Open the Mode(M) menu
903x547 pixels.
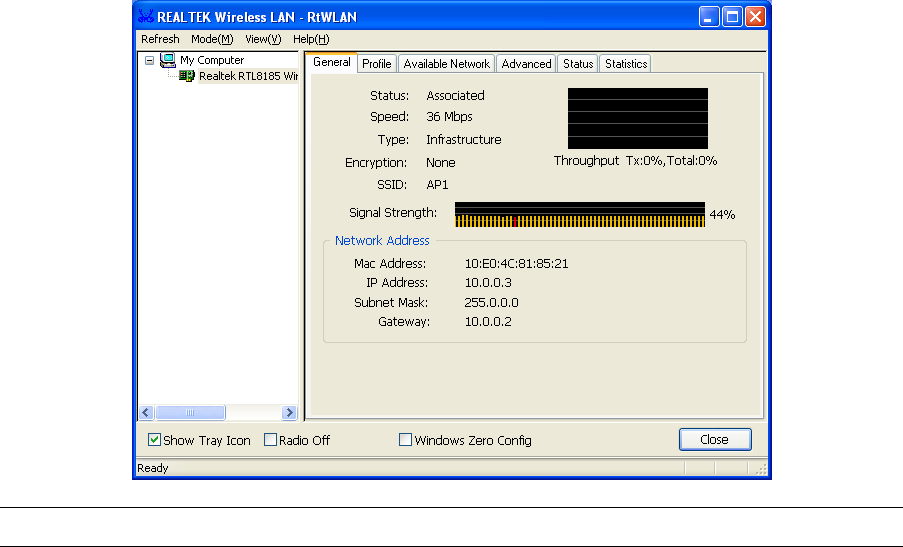coord(212,39)
